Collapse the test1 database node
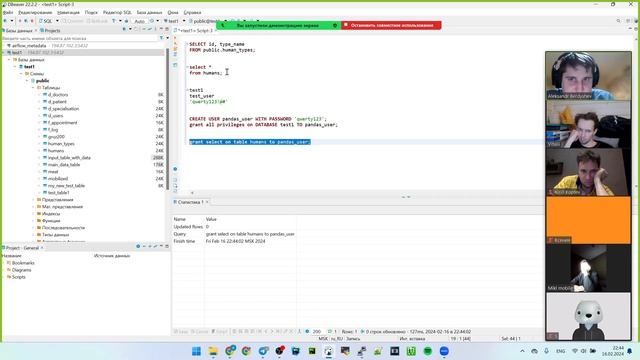Viewport: 640px width, 360px height. tap(16, 67)
